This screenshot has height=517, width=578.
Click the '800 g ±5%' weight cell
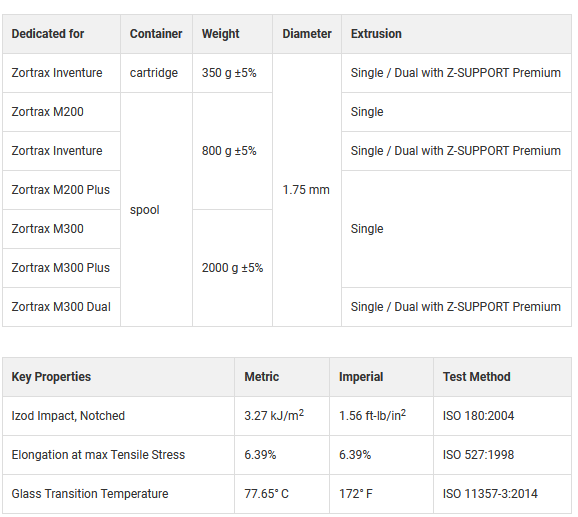[x=232, y=151]
